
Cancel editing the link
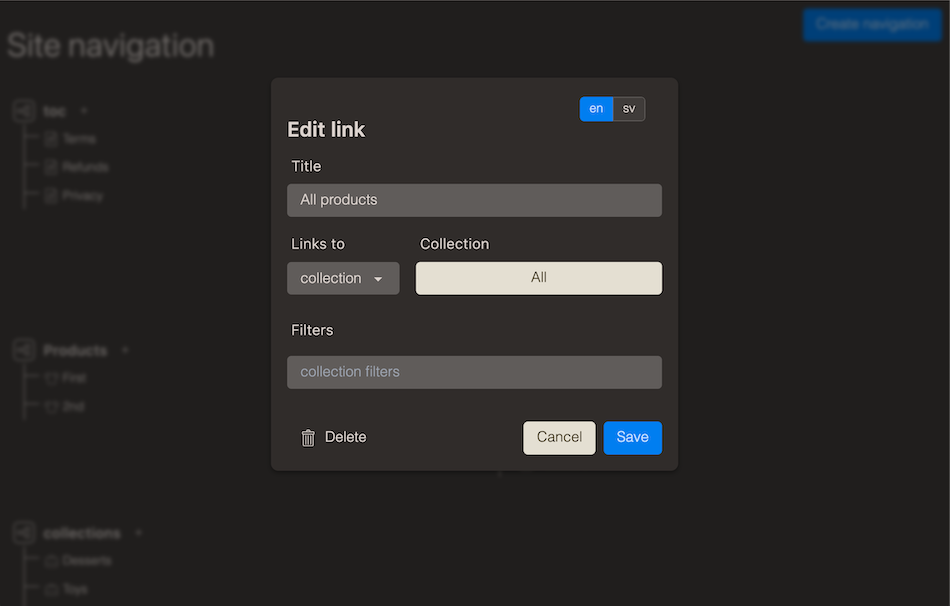559,437
